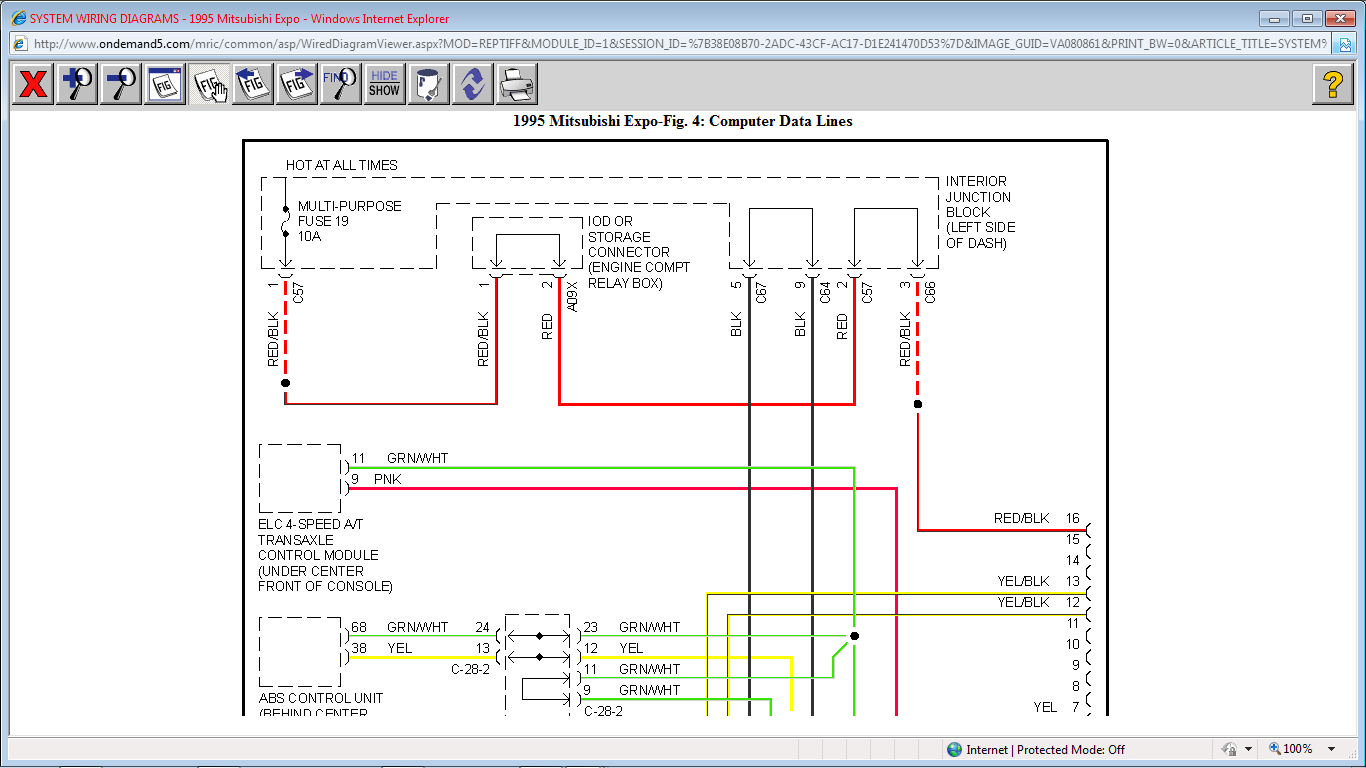This screenshot has width=1366, height=768.
Task: Zoom out with the minus magnifier icon
Action: pos(121,84)
